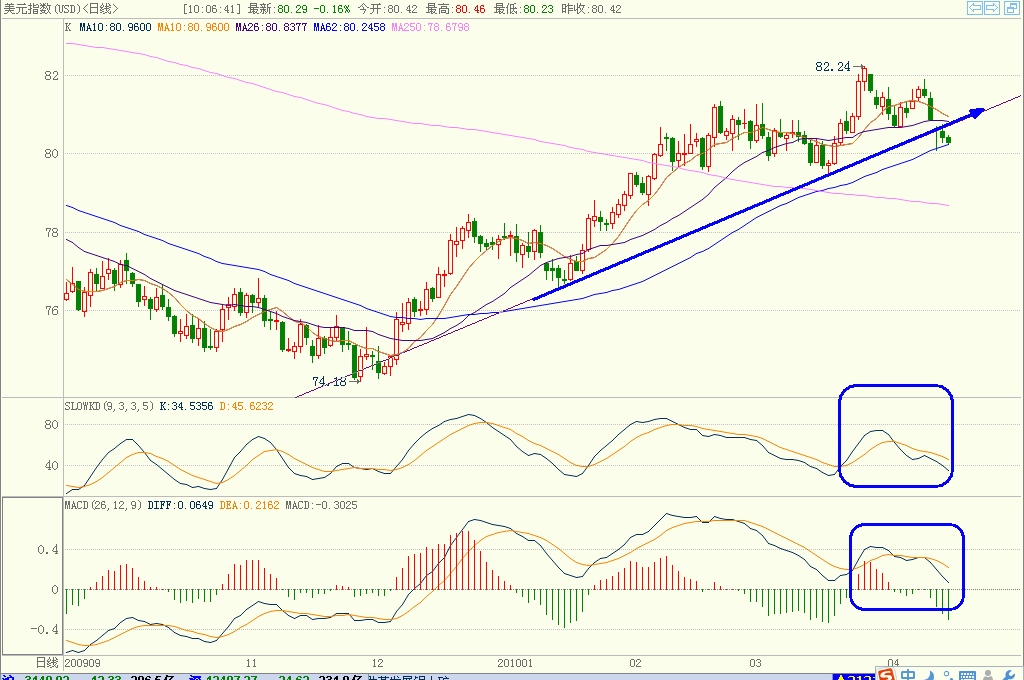
Task: Select the dark blue MA10:80.9600 label
Action: pyautogui.click(x=115, y=27)
